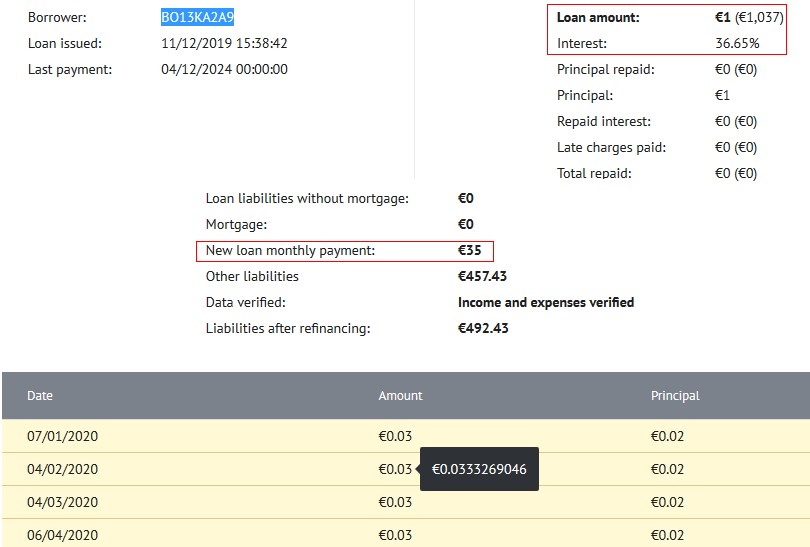Select the 06/04/2020 payment row date
810x547 pixels.
(x=63, y=535)
